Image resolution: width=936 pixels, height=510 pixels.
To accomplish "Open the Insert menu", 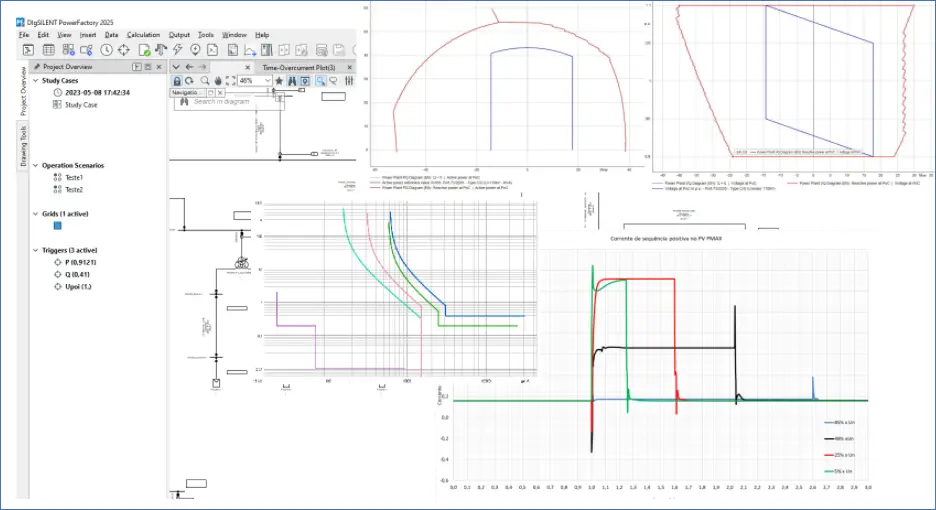I will click(88, 35).
